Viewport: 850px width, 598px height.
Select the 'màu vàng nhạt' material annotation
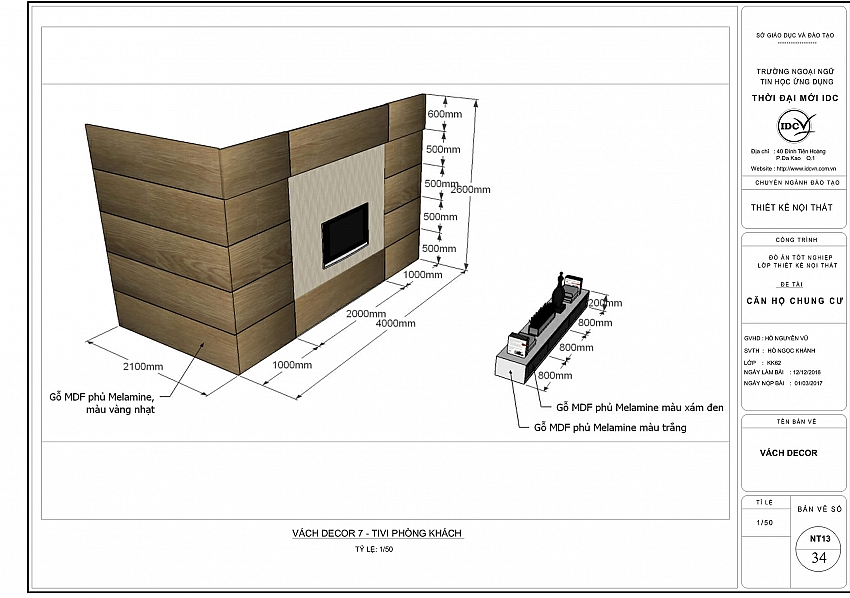point(120,409)
